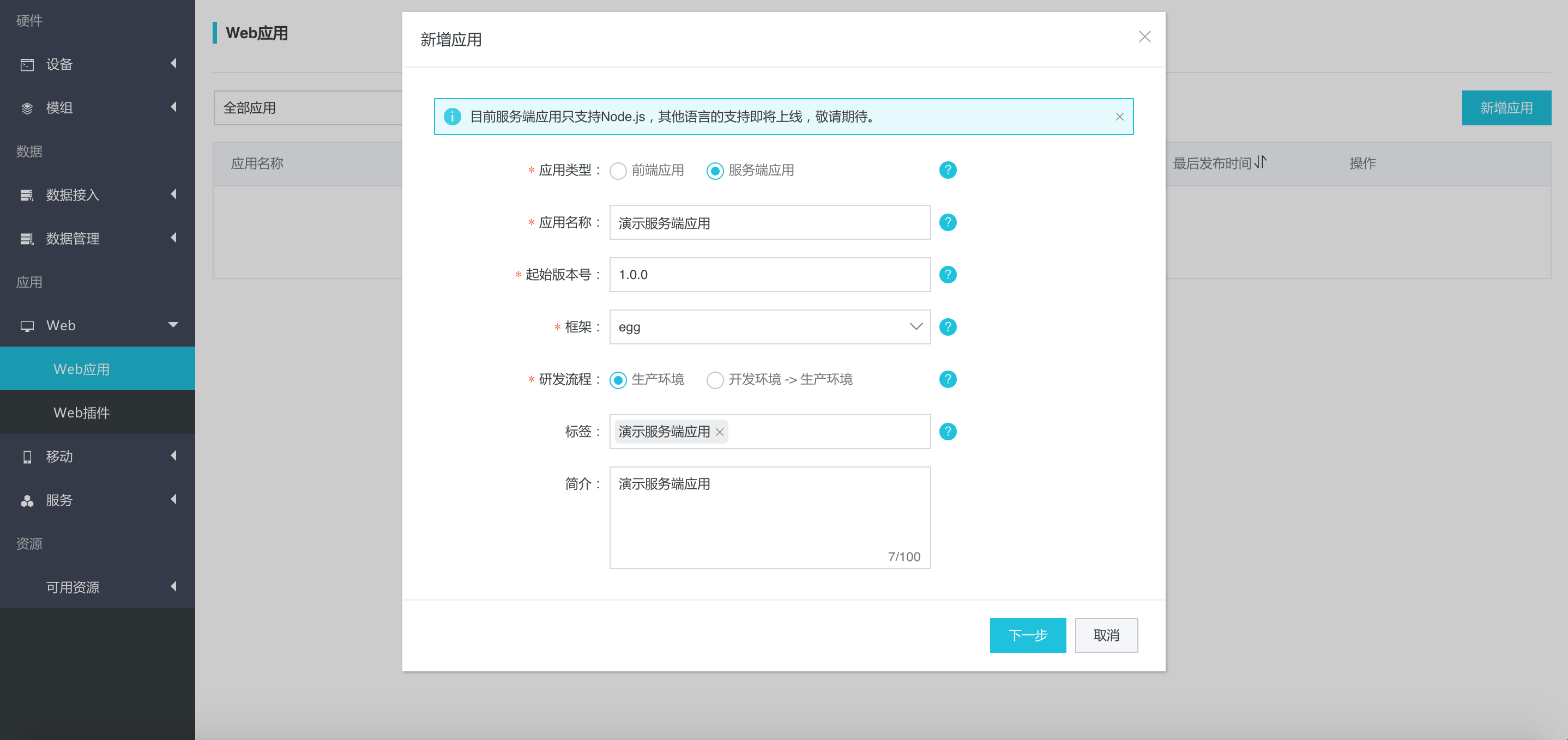
Task: Dismiss the Node.js info banner
Action: tap(1119, 116)
